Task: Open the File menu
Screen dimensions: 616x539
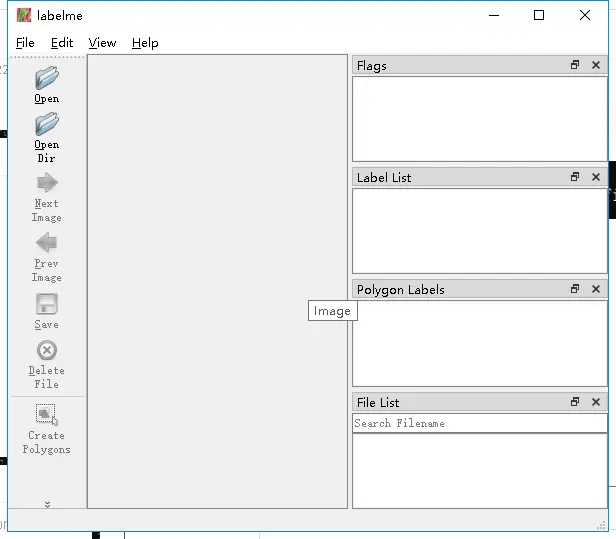Action: [x=25, y=43]
